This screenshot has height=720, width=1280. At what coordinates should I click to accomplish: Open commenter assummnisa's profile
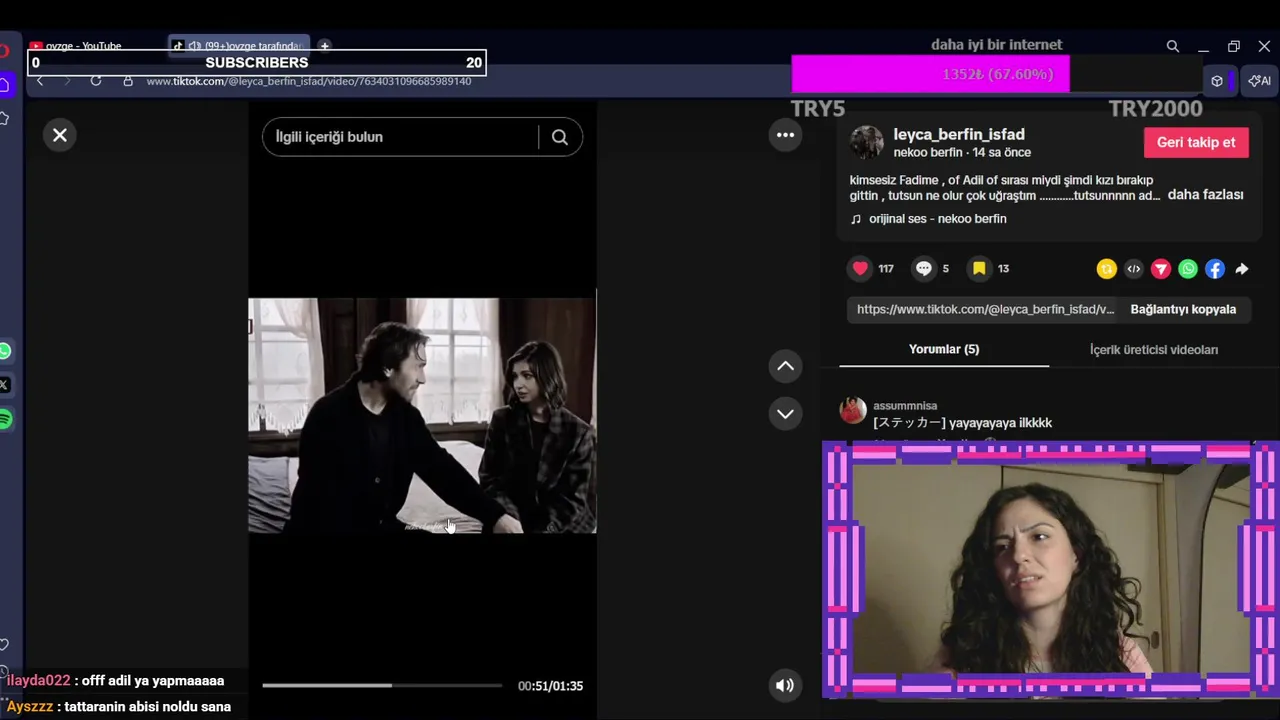pyautogui.click(x=905, y=405)
